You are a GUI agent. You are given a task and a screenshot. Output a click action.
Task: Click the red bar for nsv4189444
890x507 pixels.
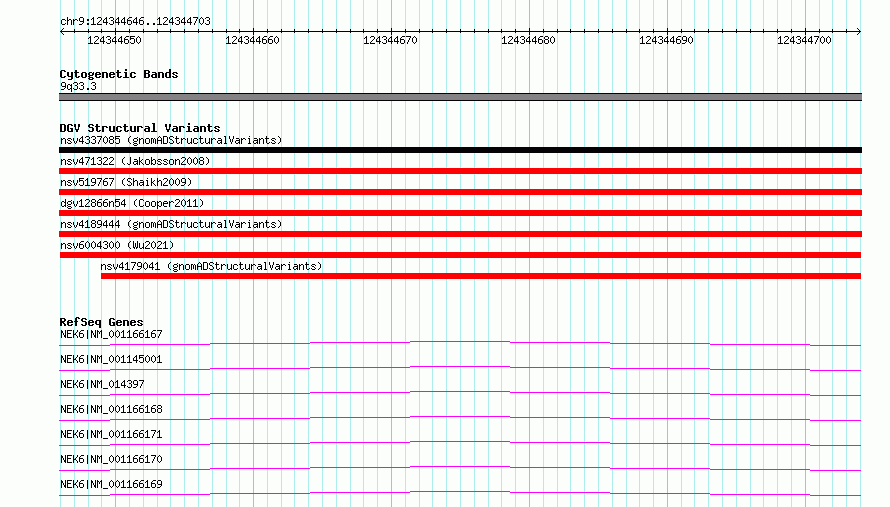click(460, 234)
